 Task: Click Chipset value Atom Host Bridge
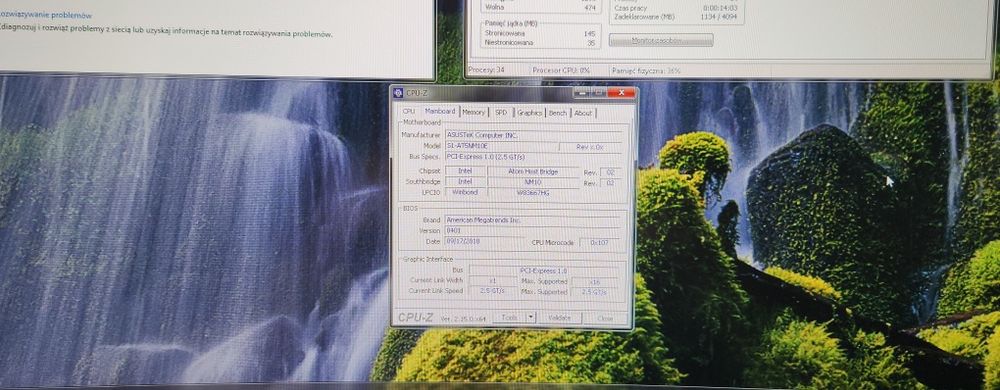click(x=533, y=172)
